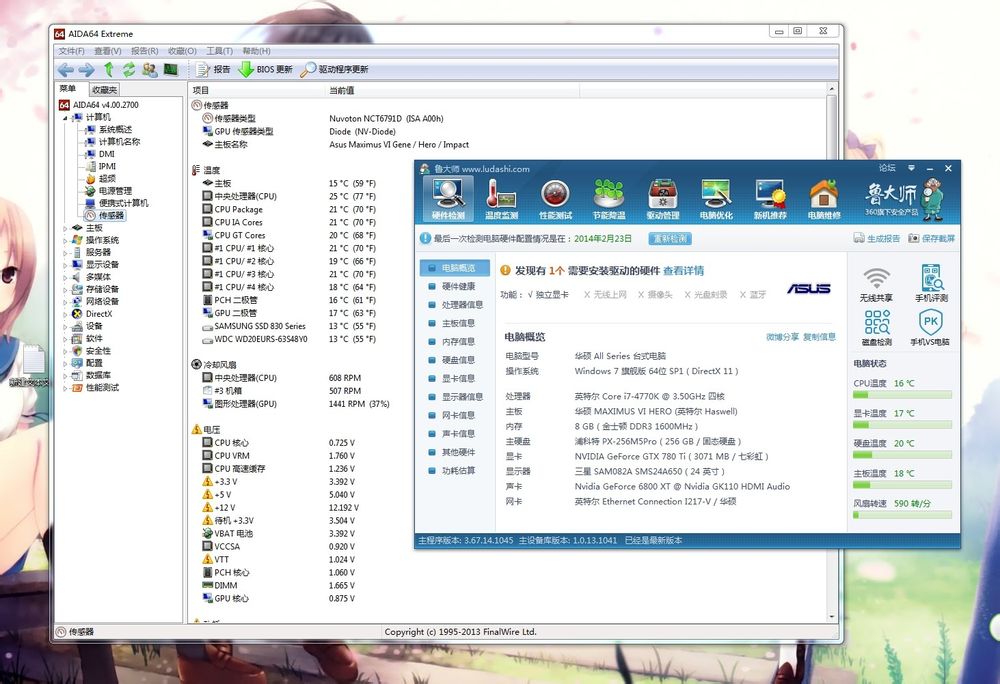
Task: Click the 手机评测 phone icon in Ludashi
Action: coord(931,284)
